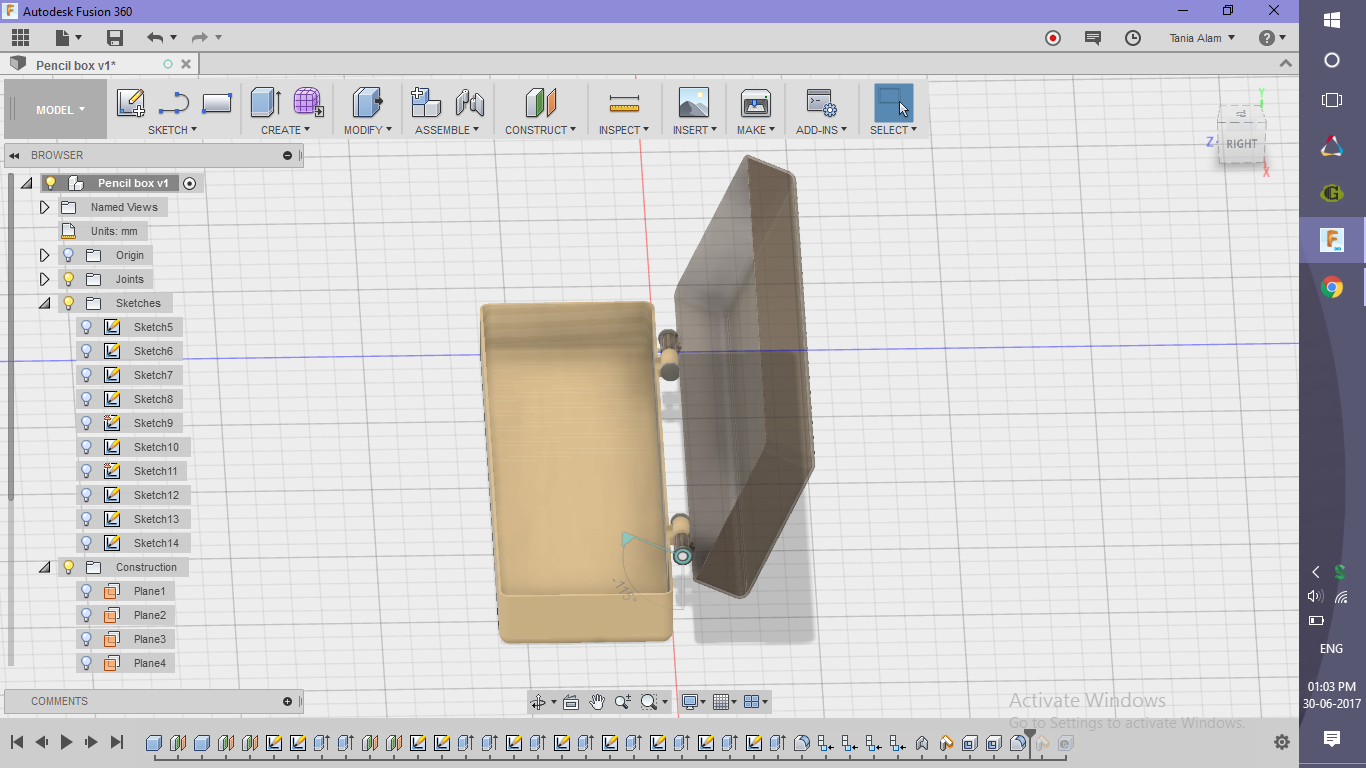The height and width of the screenshot is (768, 1366).
Task: Collapse the Sketches folder
Action: click(44, 303)
